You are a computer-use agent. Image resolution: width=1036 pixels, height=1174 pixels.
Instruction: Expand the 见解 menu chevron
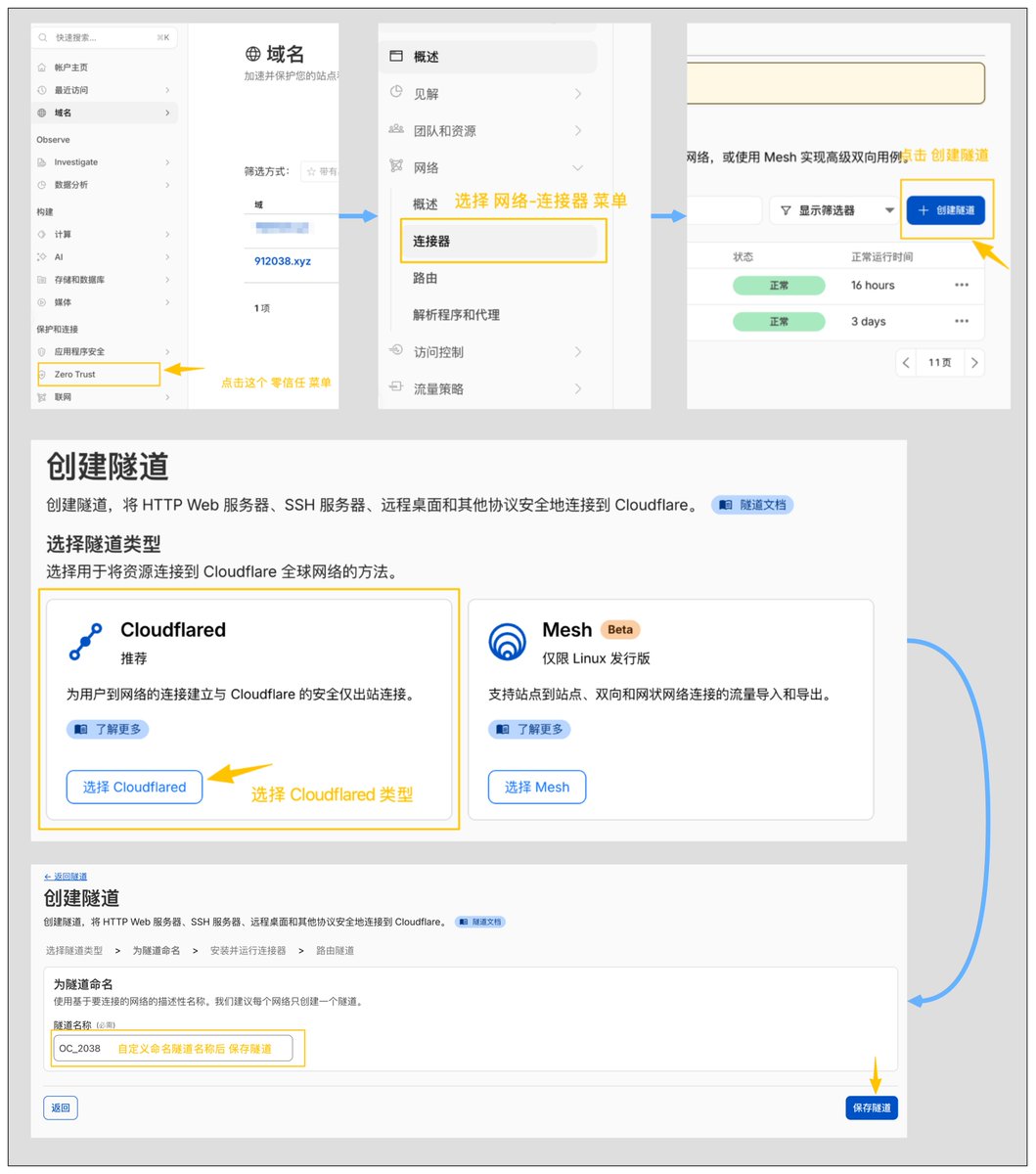(578, 94)
